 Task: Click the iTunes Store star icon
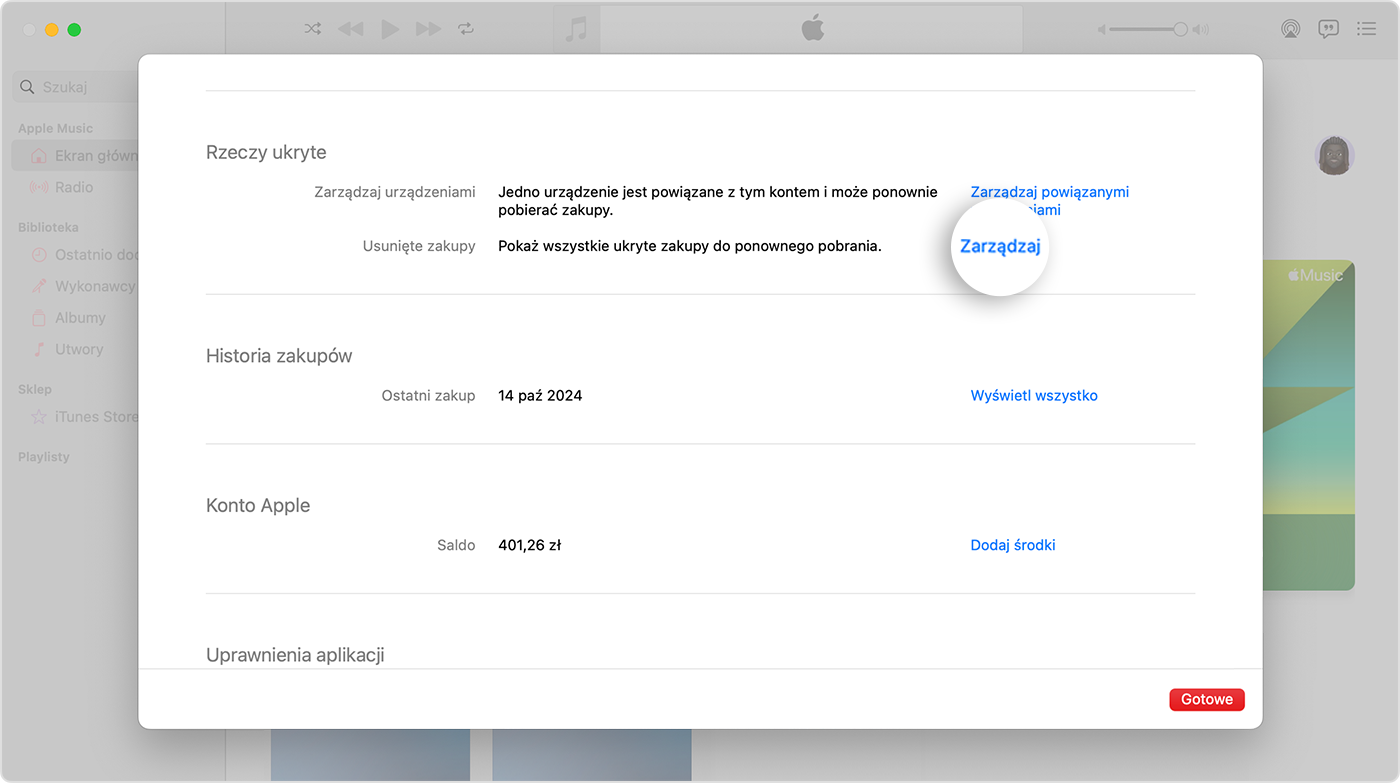click(39, 416)
